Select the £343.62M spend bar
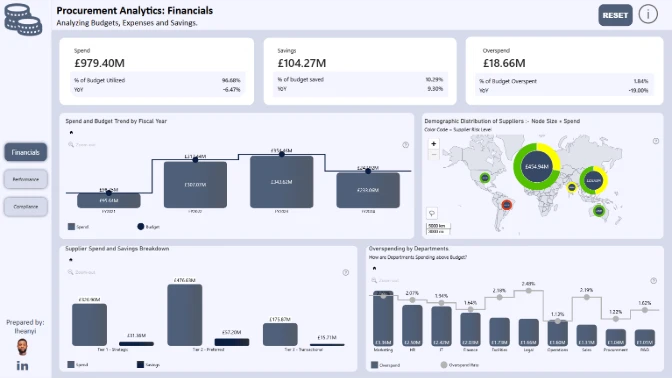This screenshot has width=672, height=378. tap(282, 182)
